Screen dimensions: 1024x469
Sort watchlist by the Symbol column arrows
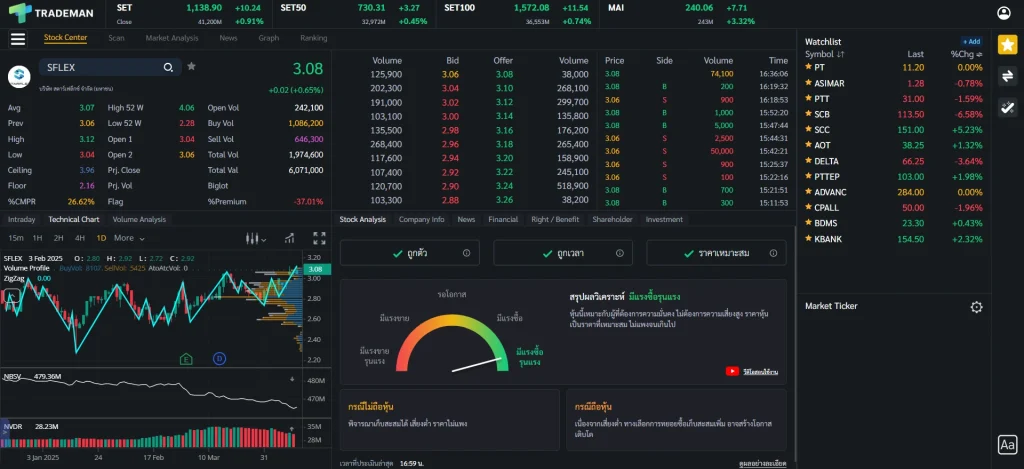click(x=840, y=54)
